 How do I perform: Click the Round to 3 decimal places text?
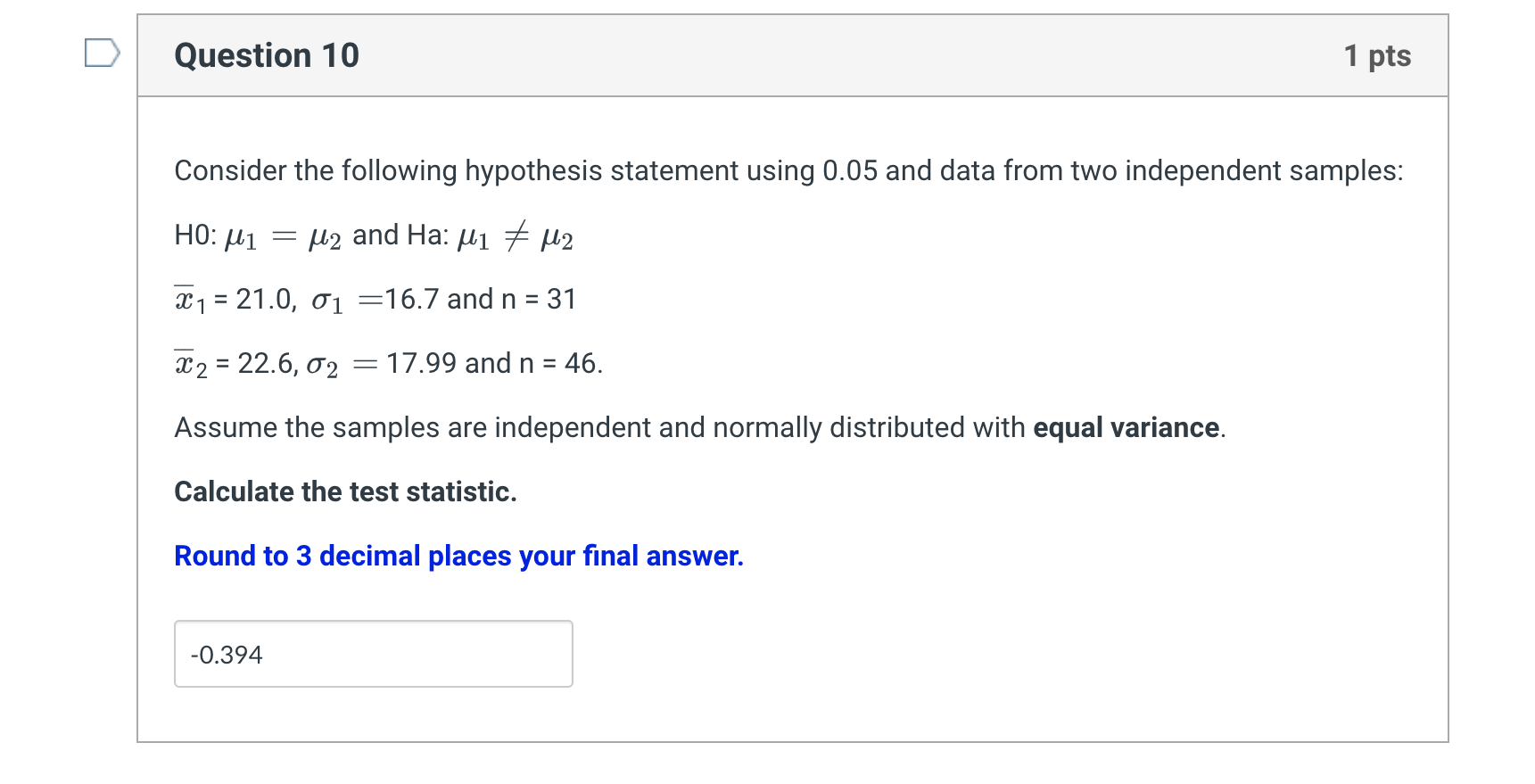click(x=458, y=556)
